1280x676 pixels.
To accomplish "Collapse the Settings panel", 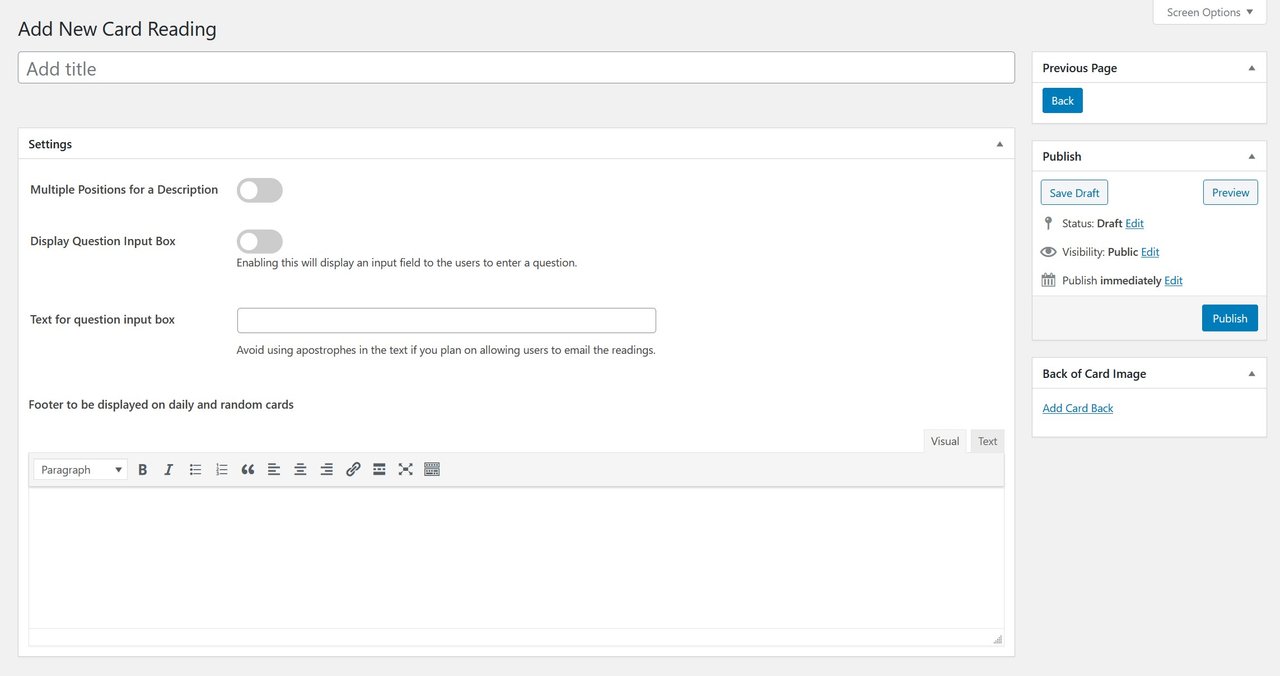I will pyautogui.click(x=999, y=144).
